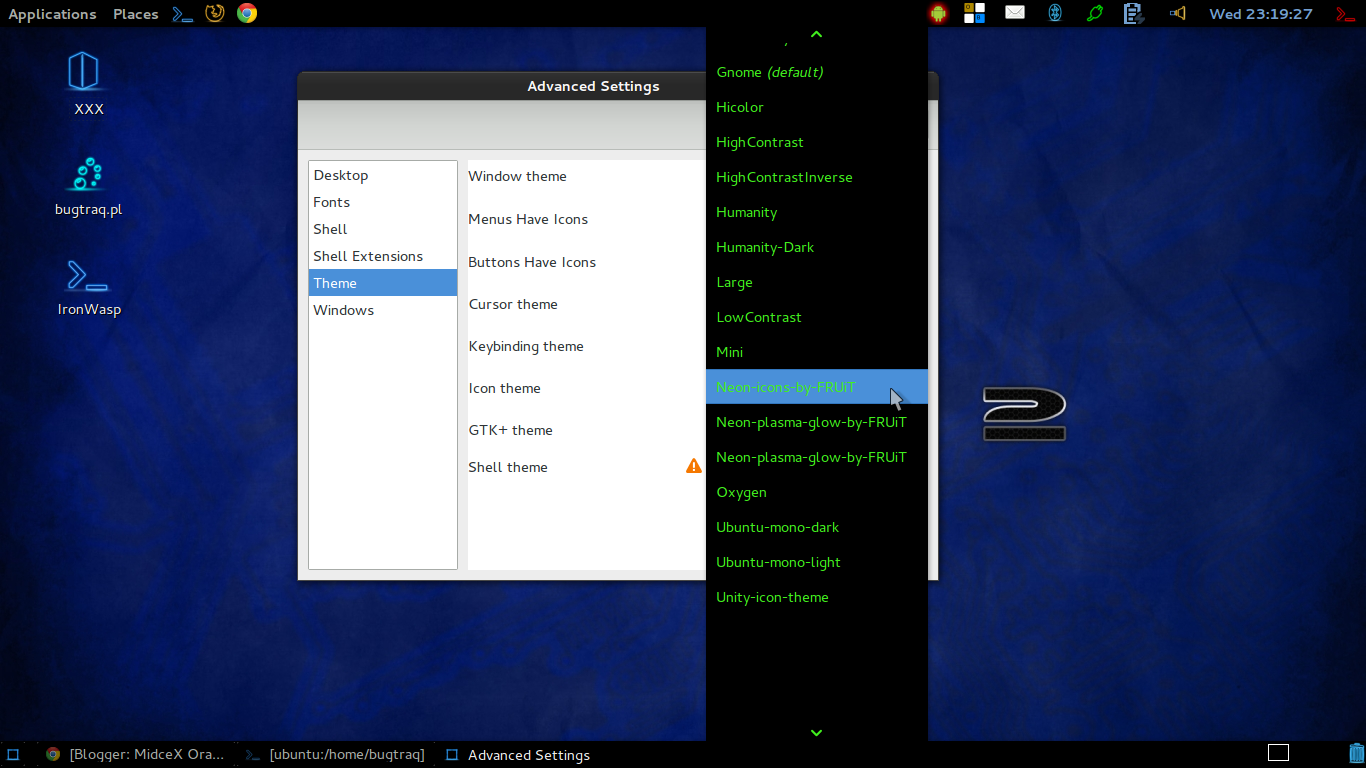1366x768 pixels.
Task: Click the green power plug icon
Action: pos(1095,13)
